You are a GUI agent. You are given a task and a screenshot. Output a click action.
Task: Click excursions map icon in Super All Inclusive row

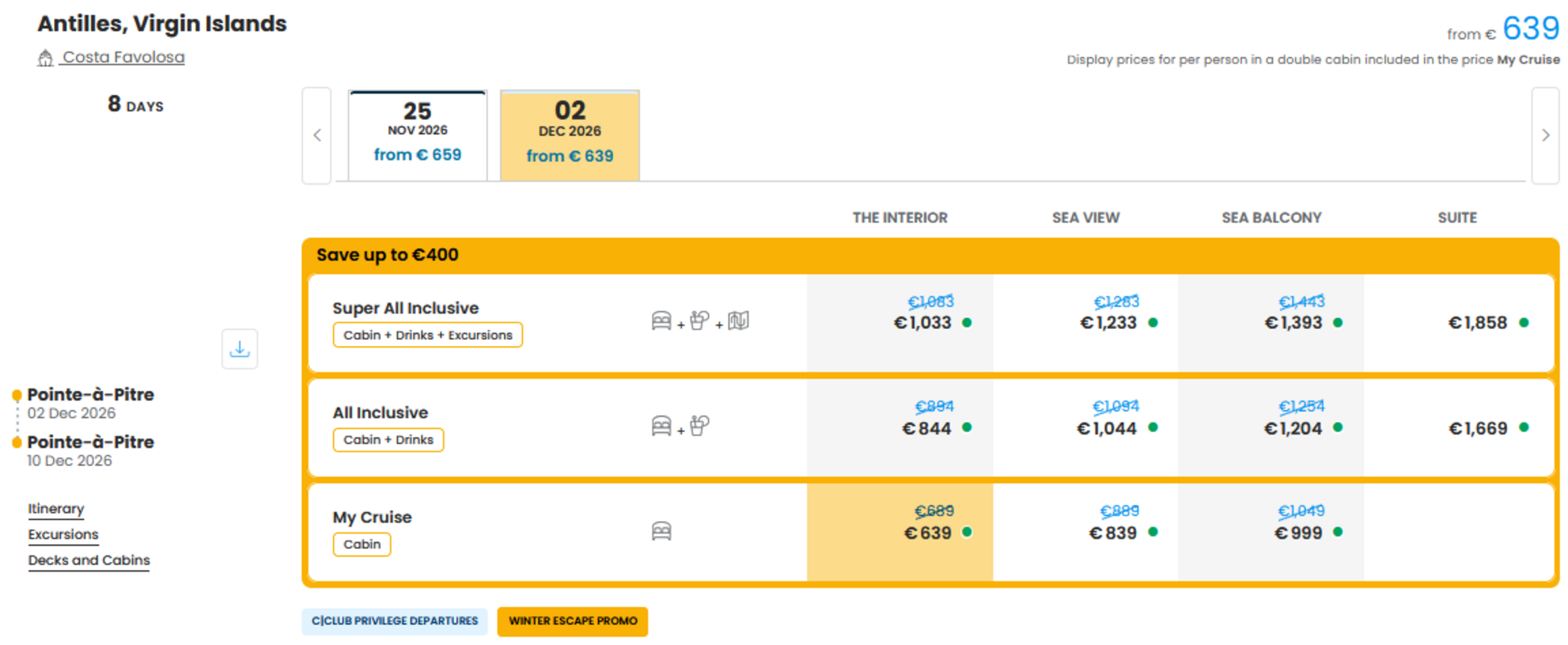pyautogui.click(x=738, y=321)
